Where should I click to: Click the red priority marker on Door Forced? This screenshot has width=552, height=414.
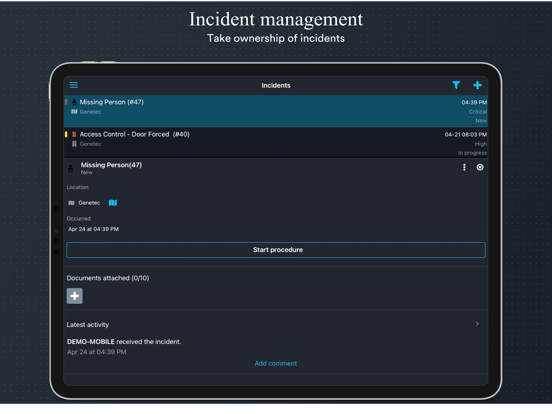[x=74, y=134]
